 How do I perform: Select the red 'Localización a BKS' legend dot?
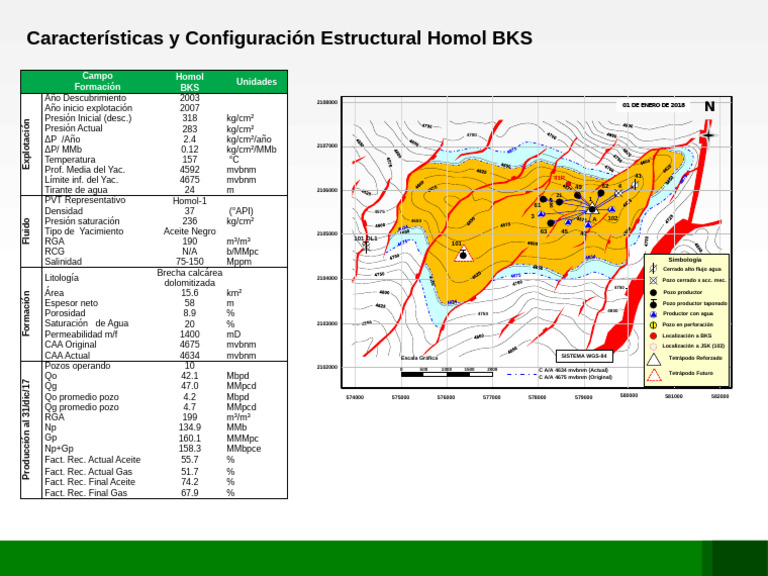(653, 336)
